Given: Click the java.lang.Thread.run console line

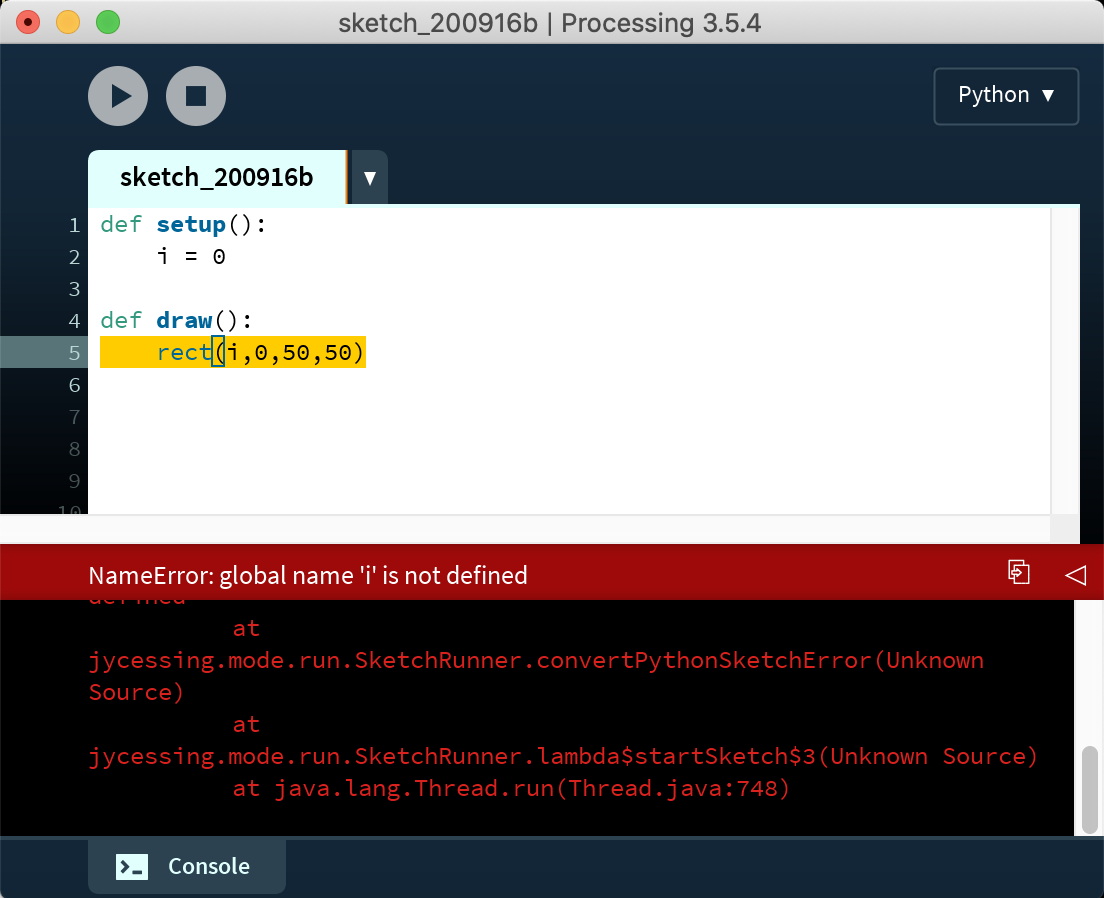Looking at the screenshot, I should pos(511,788).
